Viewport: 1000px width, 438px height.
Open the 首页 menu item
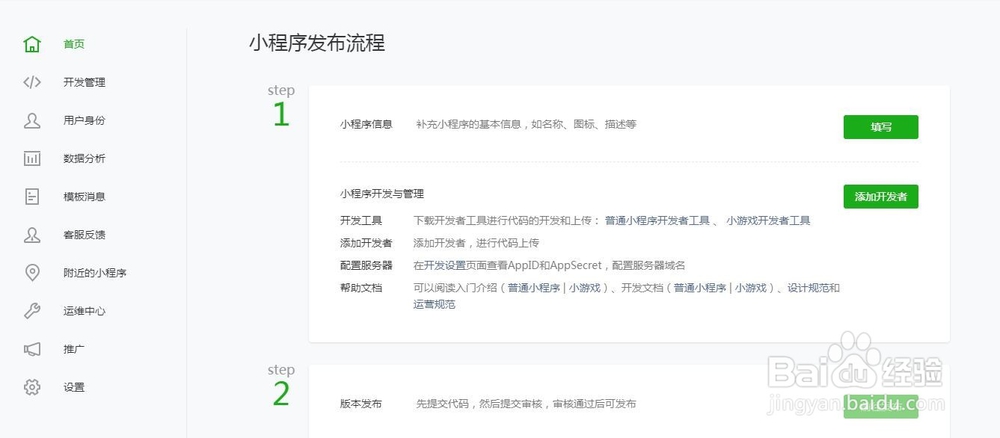[x=74, y=44]
